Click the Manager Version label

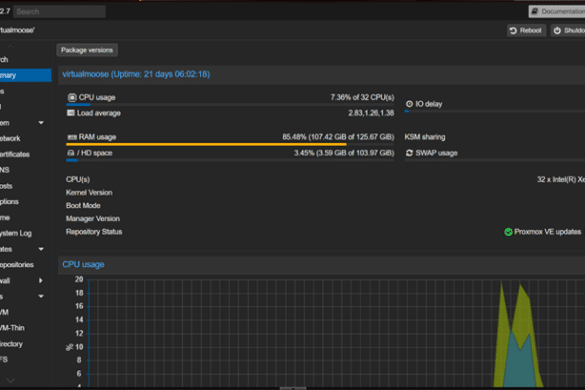click(x=93, y=219)
